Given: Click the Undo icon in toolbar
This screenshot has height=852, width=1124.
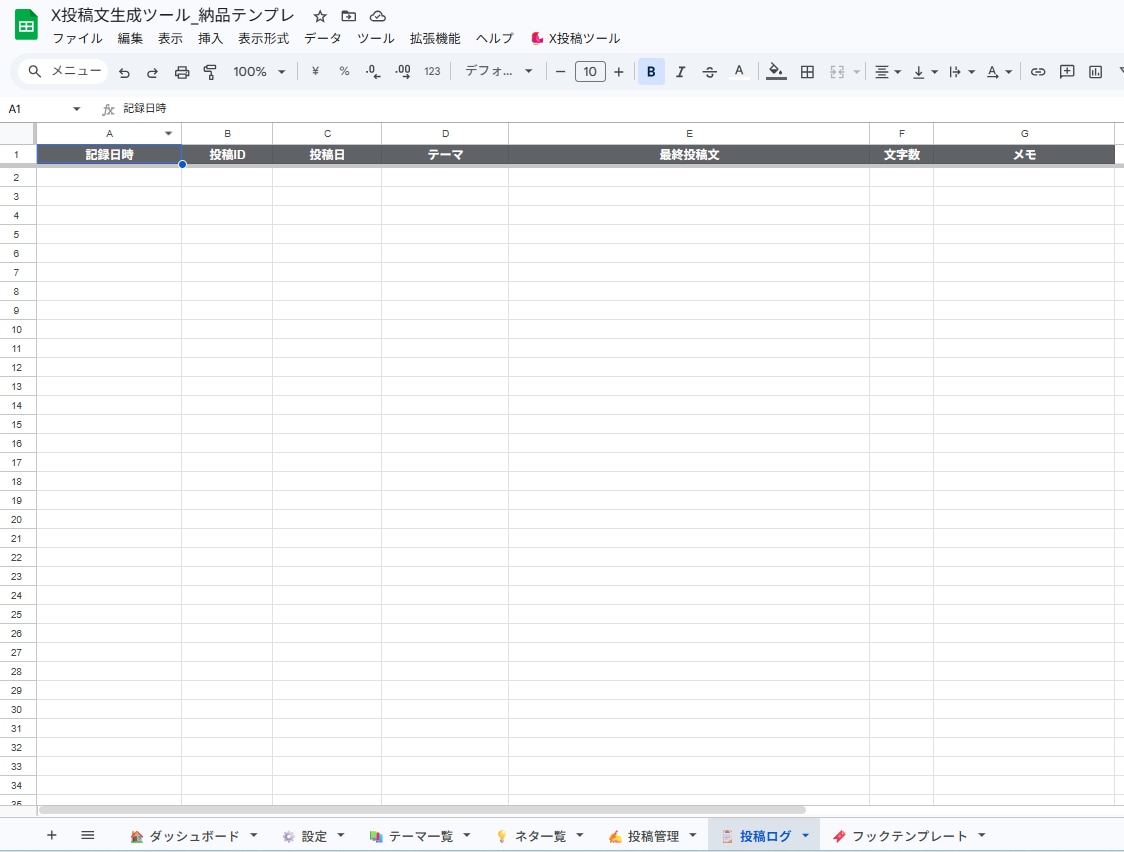Looking at the screenshot, I should (124, 72).
